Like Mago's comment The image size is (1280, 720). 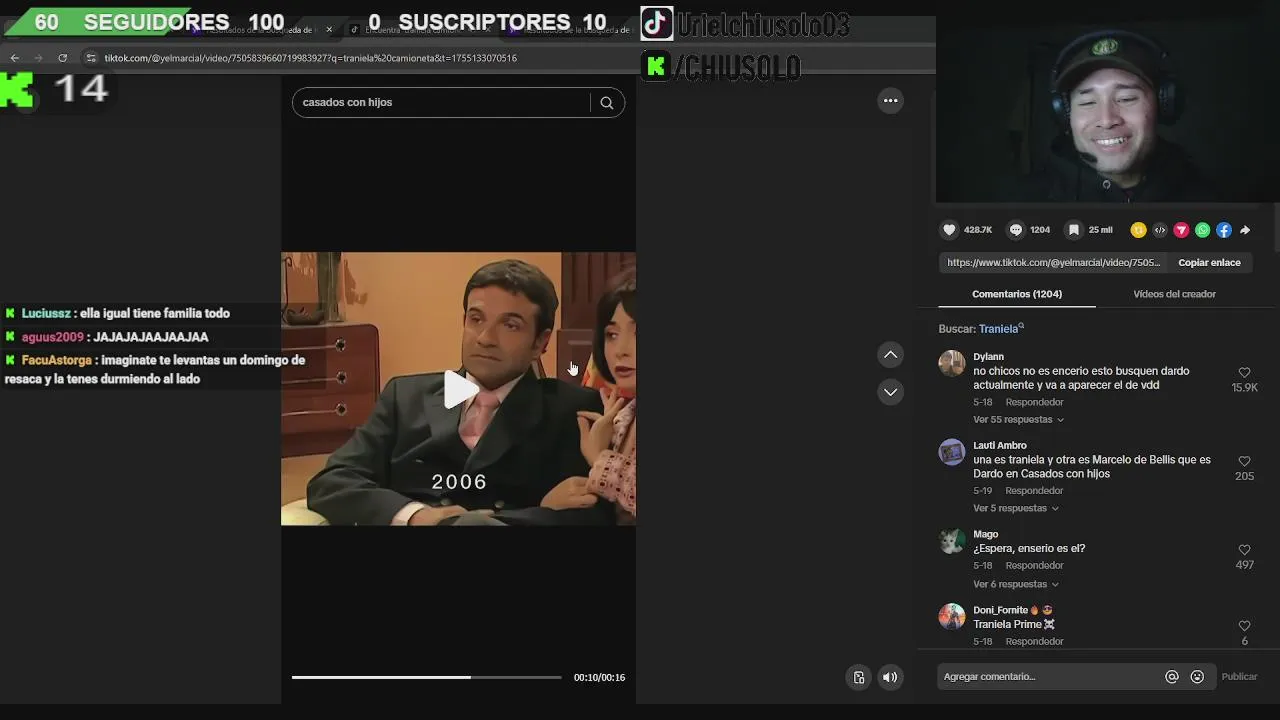[1244, 550]
